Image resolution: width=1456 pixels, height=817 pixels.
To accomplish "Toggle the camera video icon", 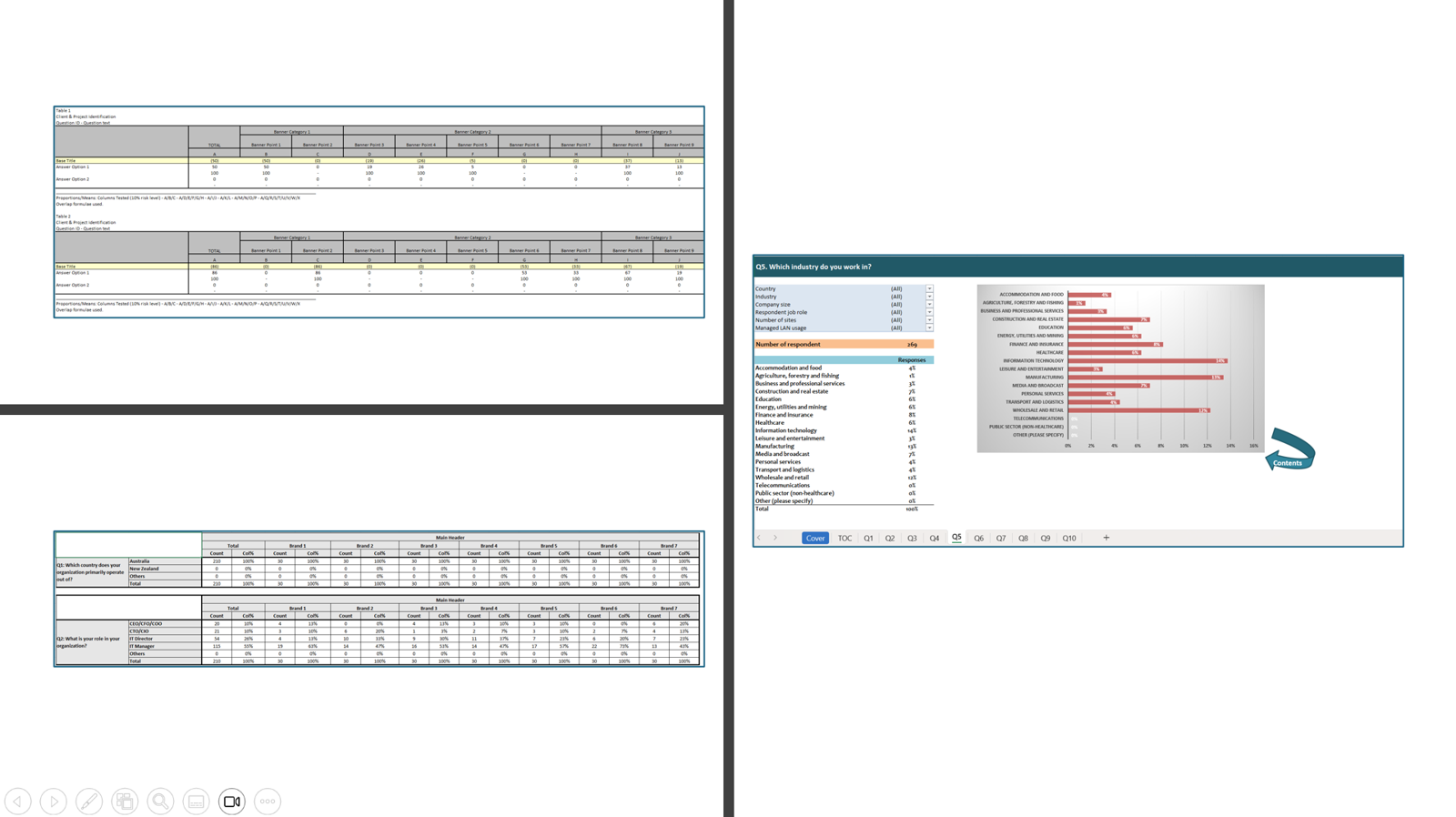I will tap(232, 802).
